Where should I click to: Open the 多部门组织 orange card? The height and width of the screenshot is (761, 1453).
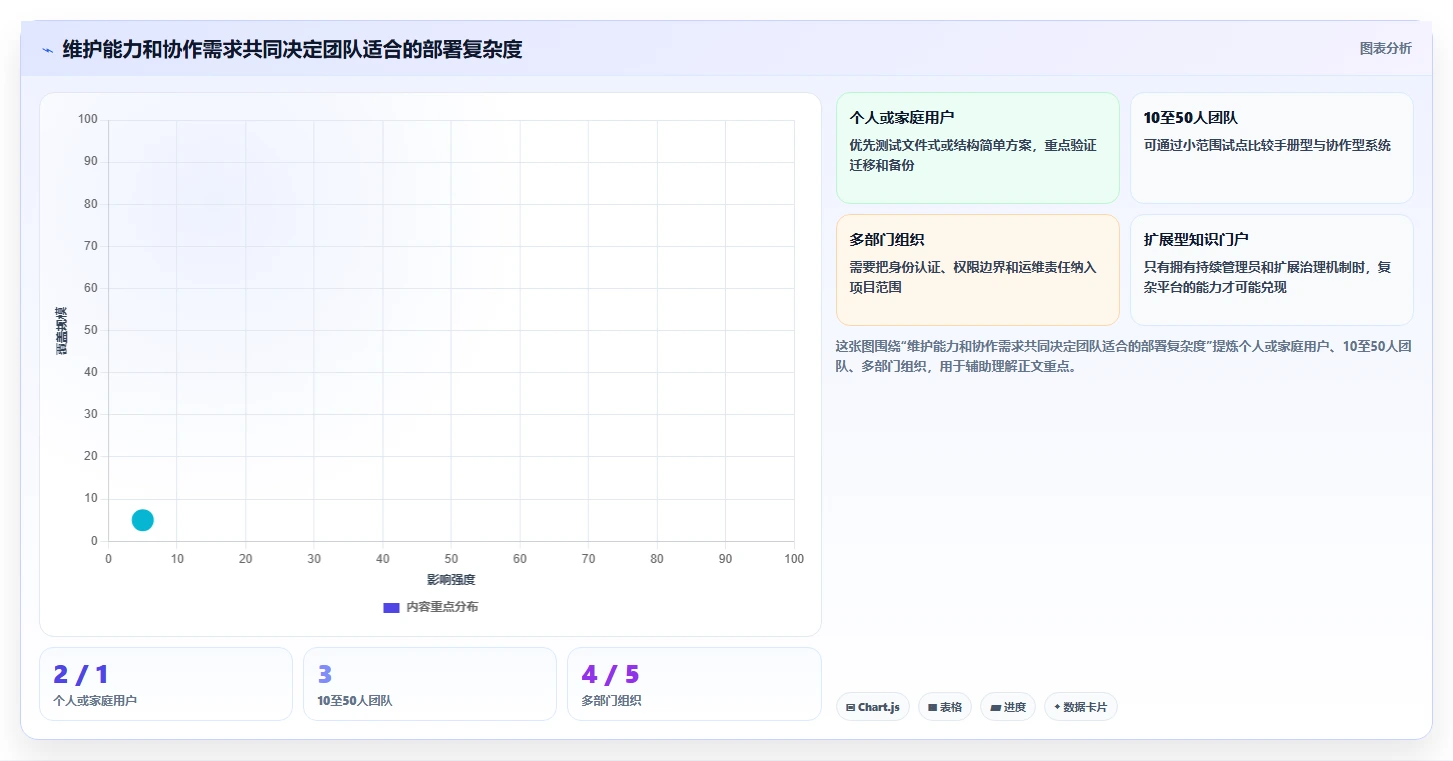point(977,270)
